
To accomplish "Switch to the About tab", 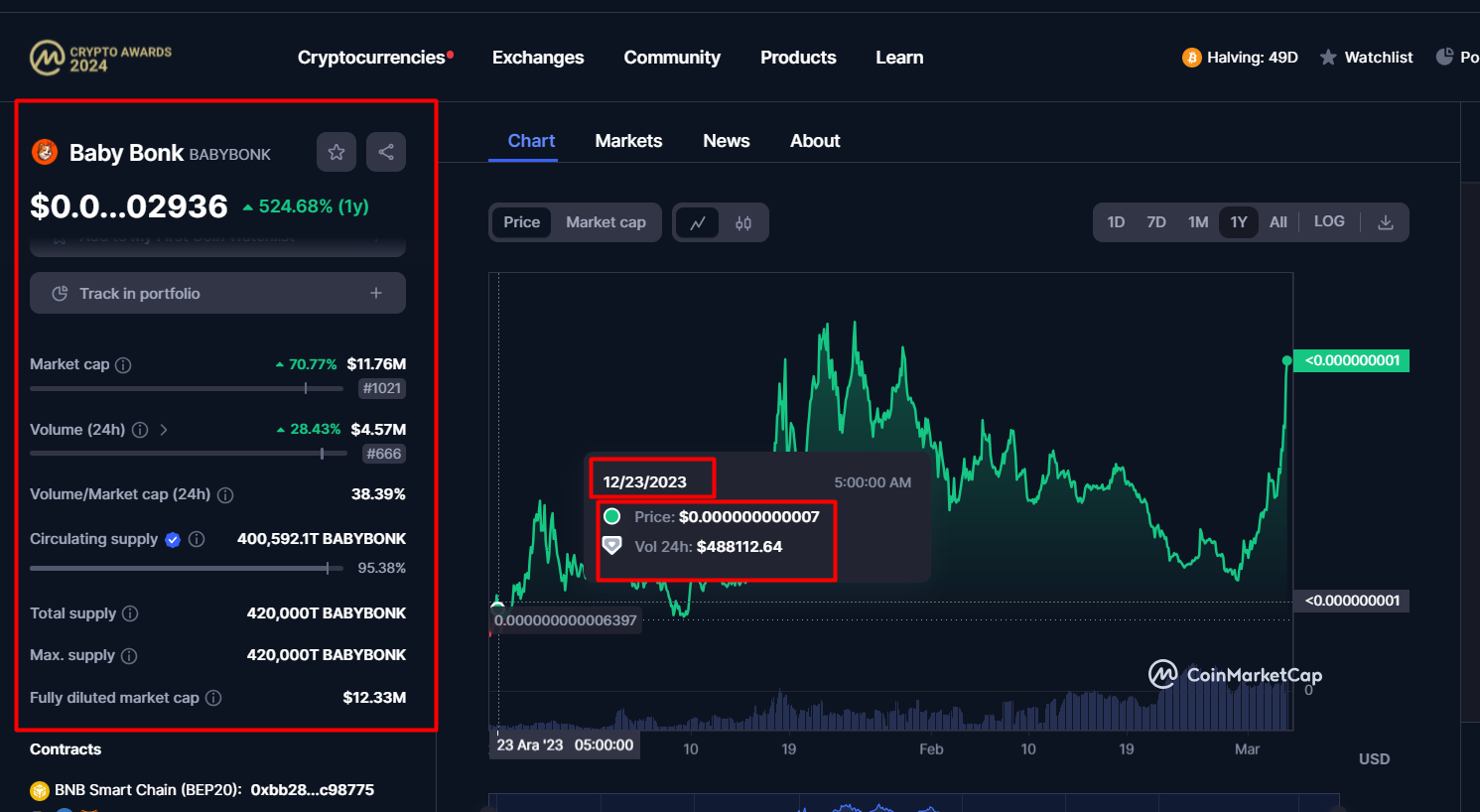I will (815, 141).
